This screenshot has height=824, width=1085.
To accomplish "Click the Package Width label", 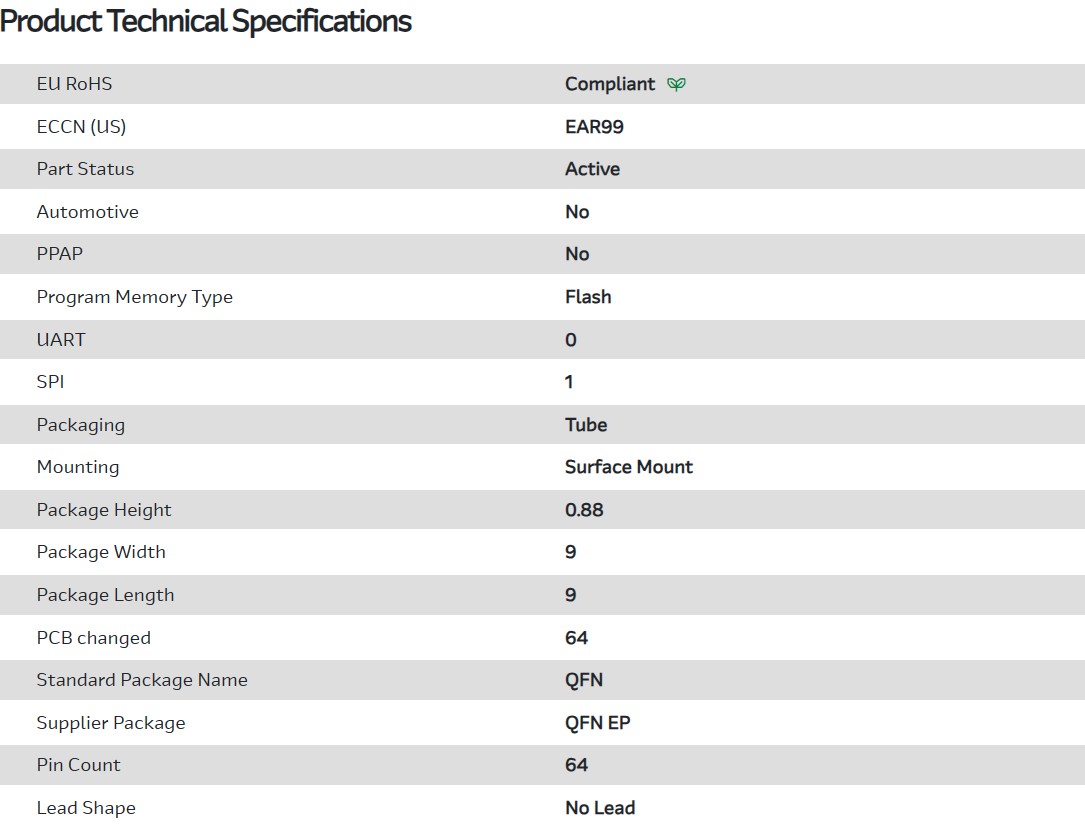I will (x=101, y=552).
